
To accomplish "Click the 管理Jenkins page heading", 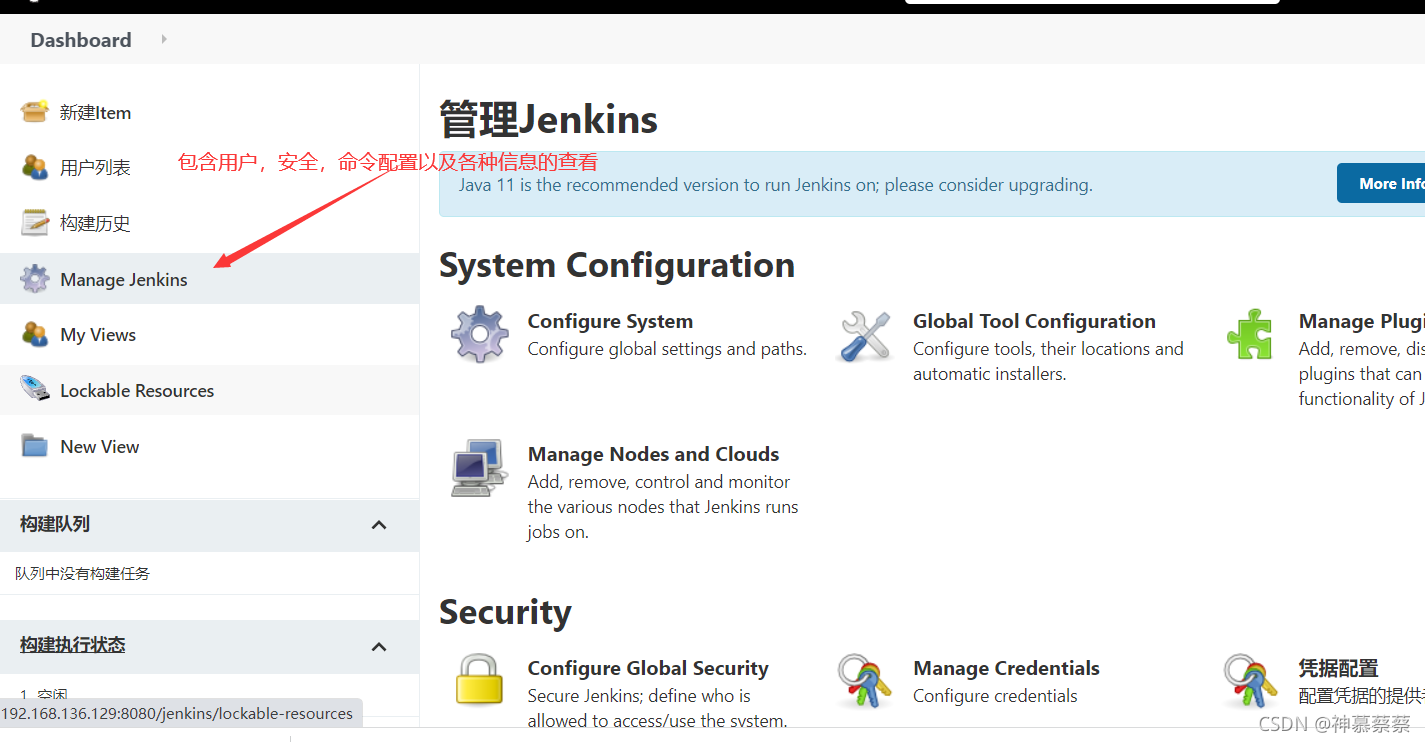I will (x=548, y=120).
